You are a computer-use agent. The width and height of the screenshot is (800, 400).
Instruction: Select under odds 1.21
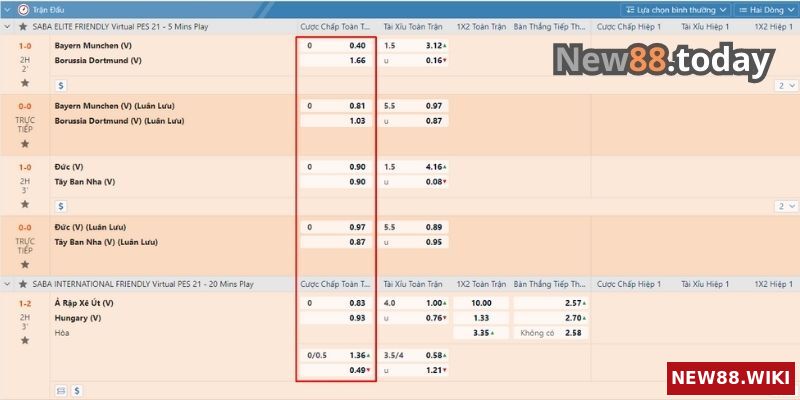point(415,370)
